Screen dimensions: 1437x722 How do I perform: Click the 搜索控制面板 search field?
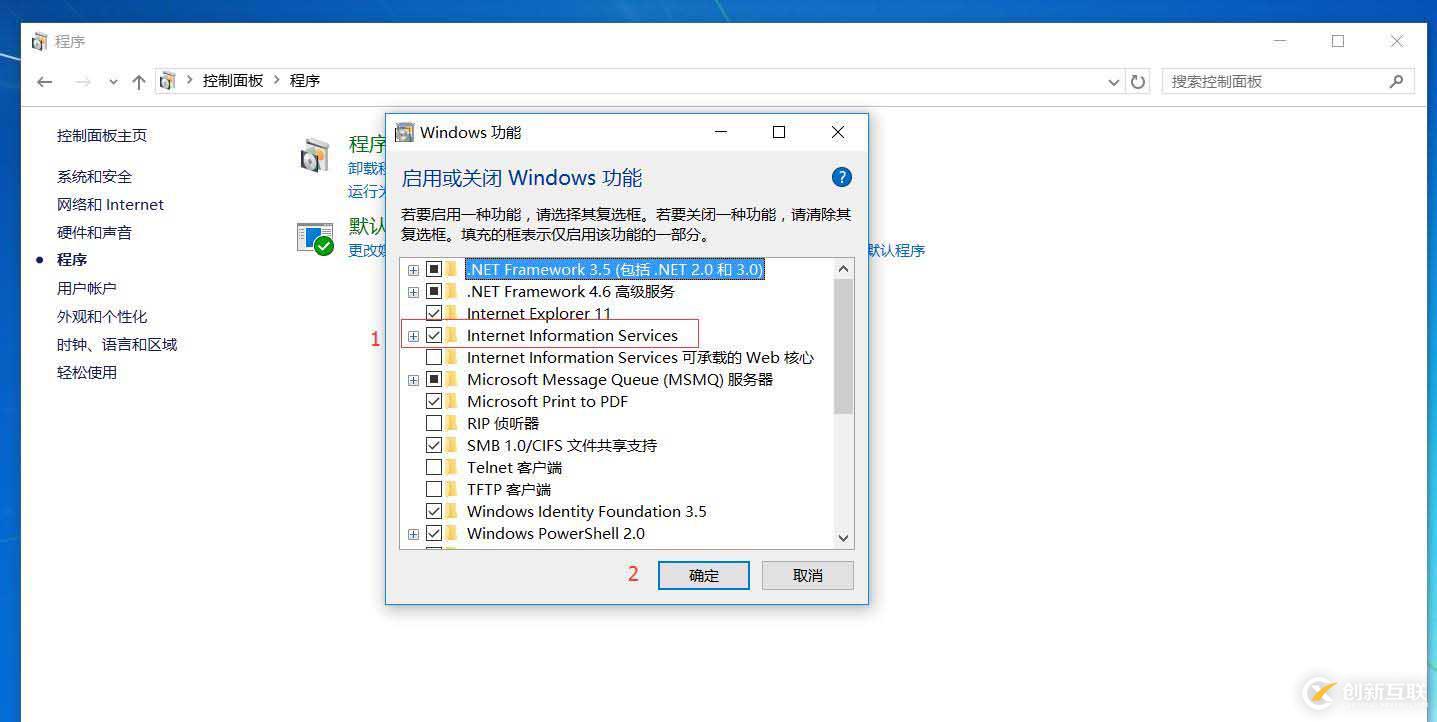click(x=1278, y=81)
